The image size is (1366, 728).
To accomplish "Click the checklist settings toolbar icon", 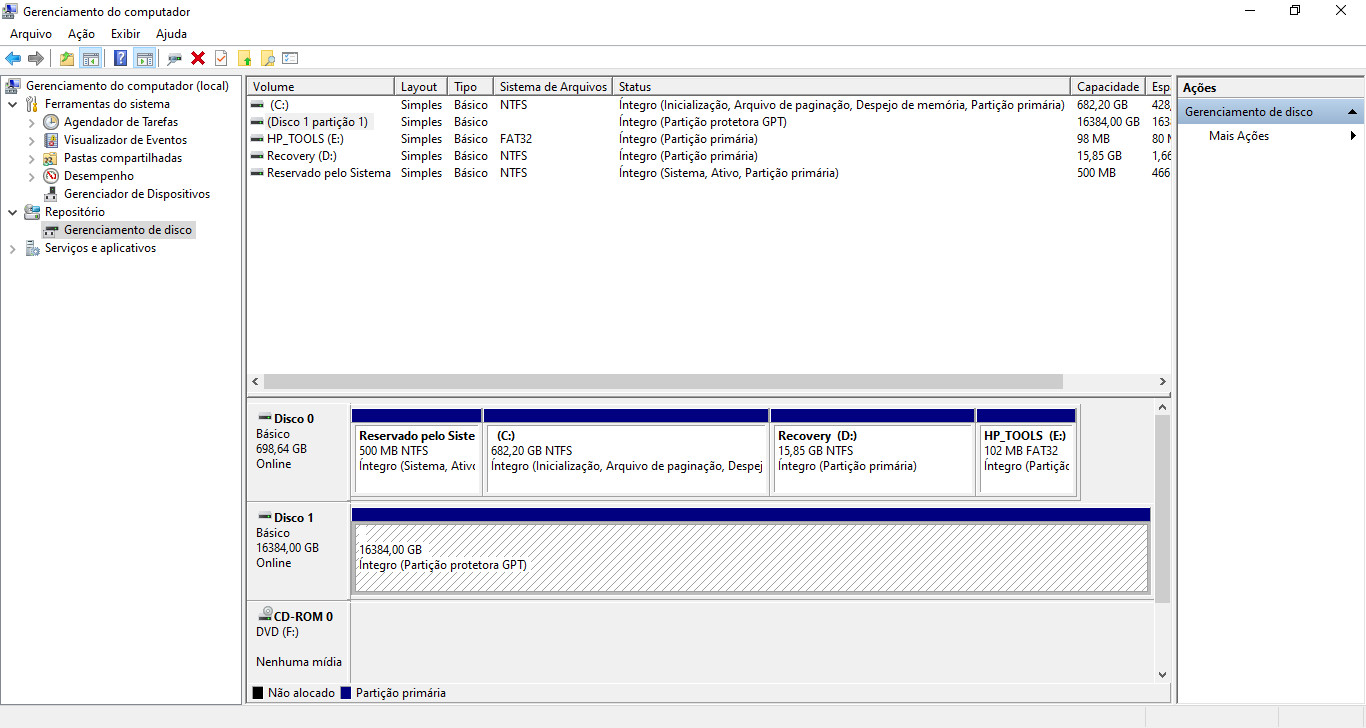I will [290, 58].
